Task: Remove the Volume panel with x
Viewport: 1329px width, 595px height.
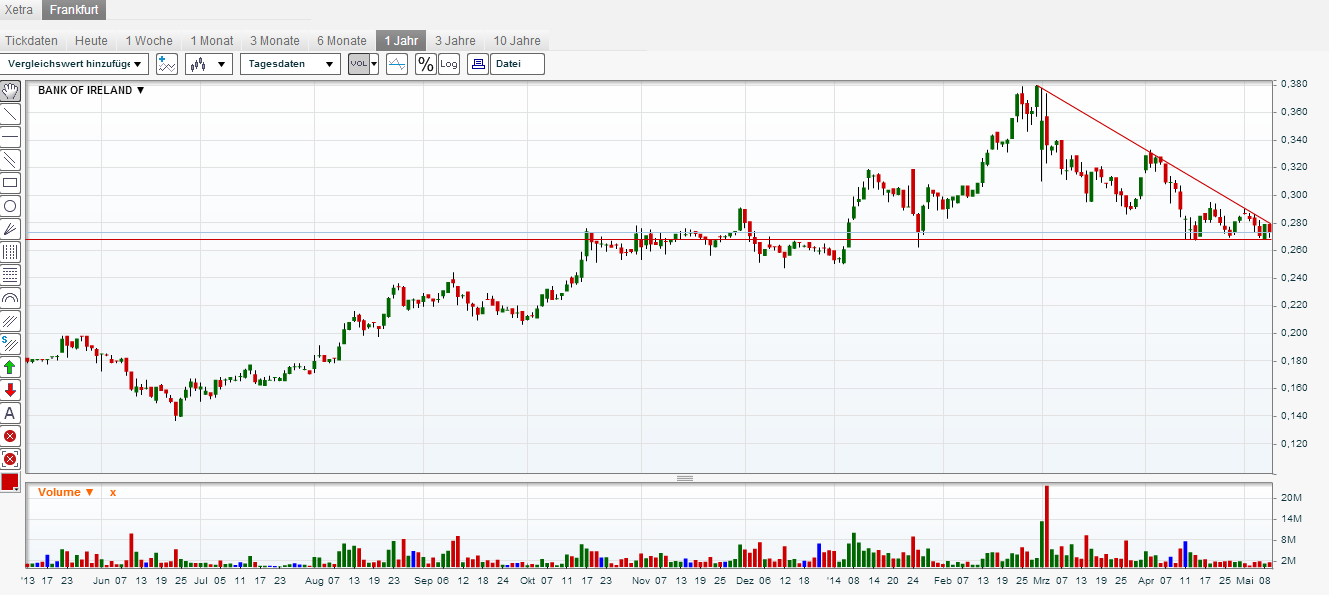Action: [113, 492]
